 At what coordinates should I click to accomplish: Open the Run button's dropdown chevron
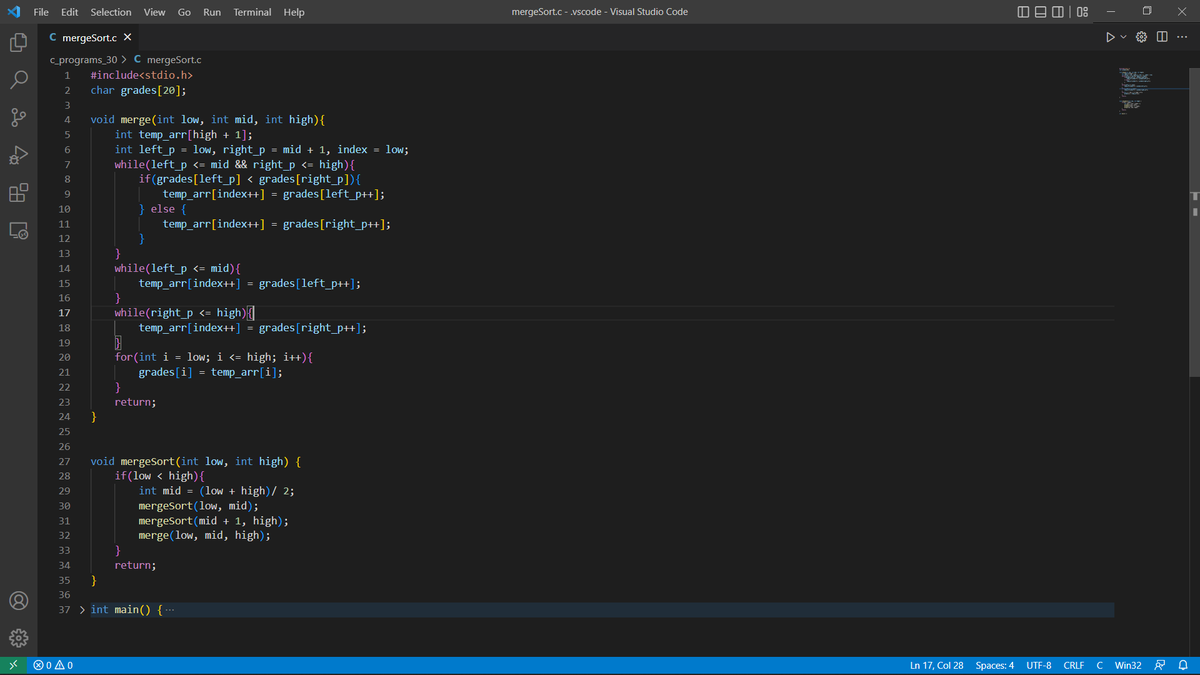point(1122,36)
